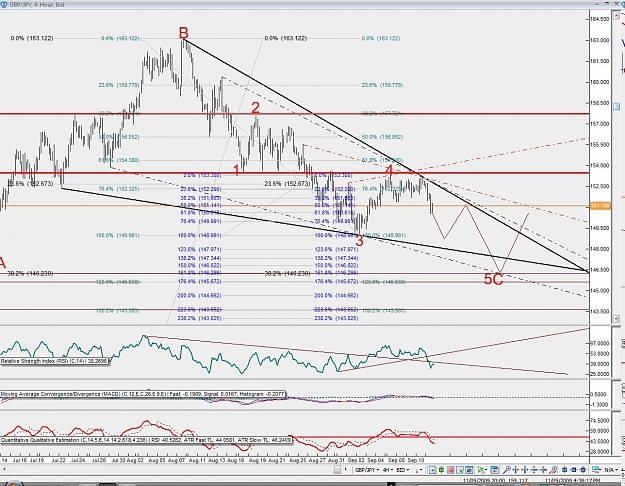Viewport: 625px width, 486px height.
Task: Click the chart-with-pointer toolbar icon
Action: click(460, 470)
